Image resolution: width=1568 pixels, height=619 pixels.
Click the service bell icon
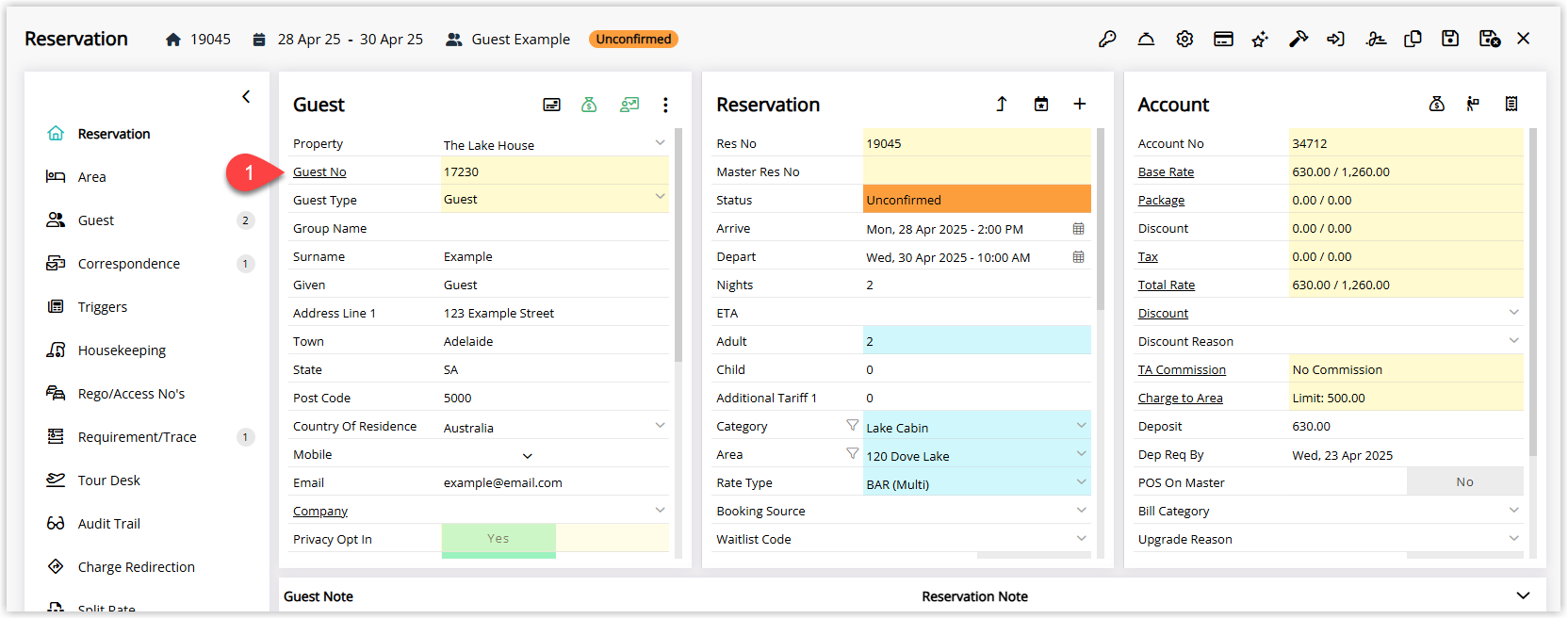(x=1146, y=39)
